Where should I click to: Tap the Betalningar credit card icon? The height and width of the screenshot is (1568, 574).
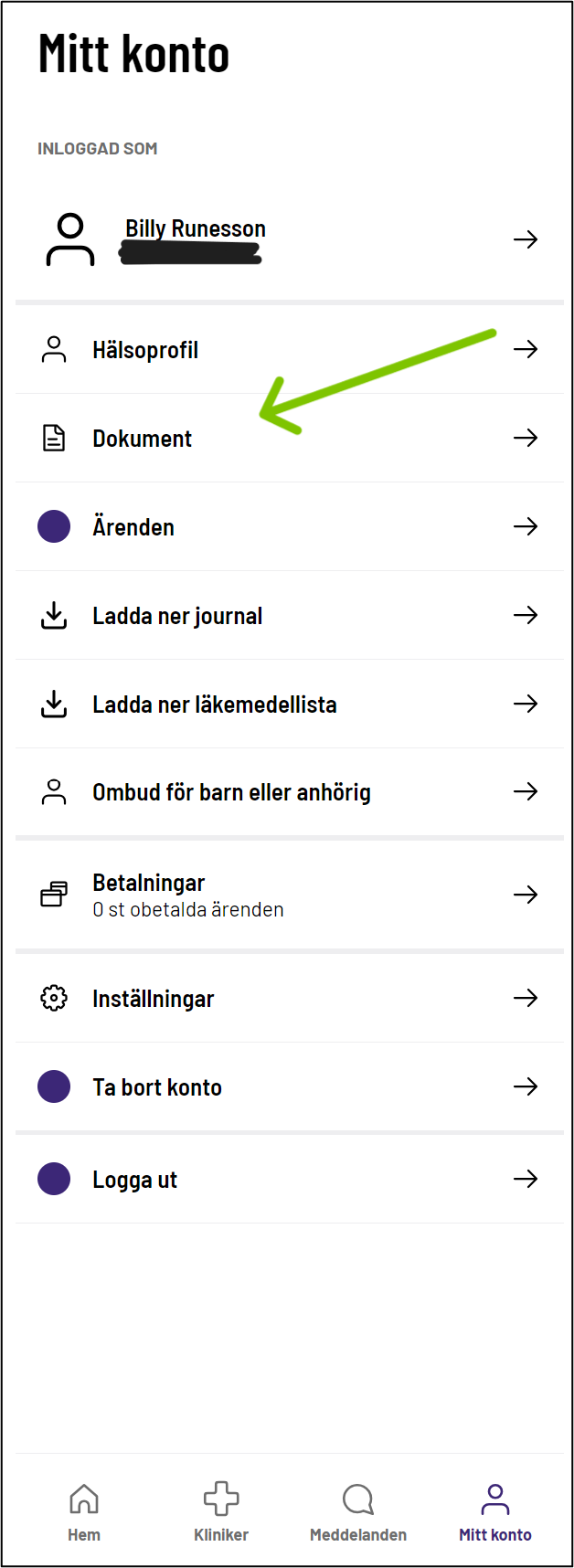pos(54,895)
